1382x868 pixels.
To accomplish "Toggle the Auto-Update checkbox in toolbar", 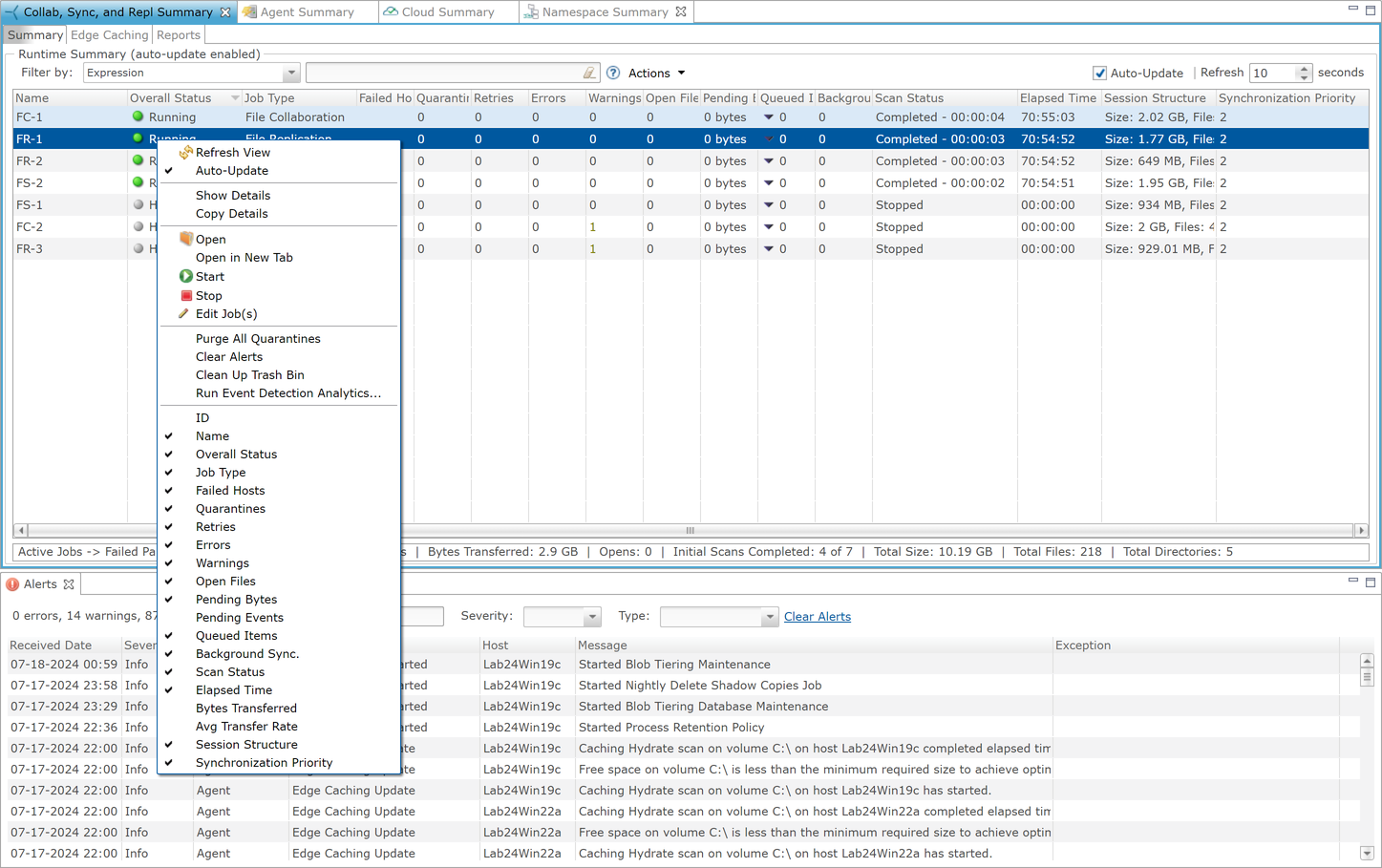I will pyautogui.click(x=1099, y=74).
